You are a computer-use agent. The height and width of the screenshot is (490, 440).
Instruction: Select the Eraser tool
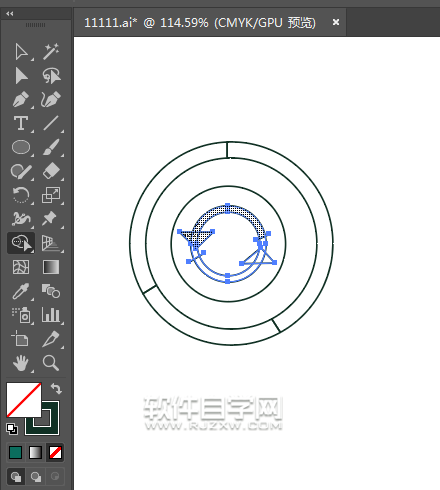tap(51, 171)
